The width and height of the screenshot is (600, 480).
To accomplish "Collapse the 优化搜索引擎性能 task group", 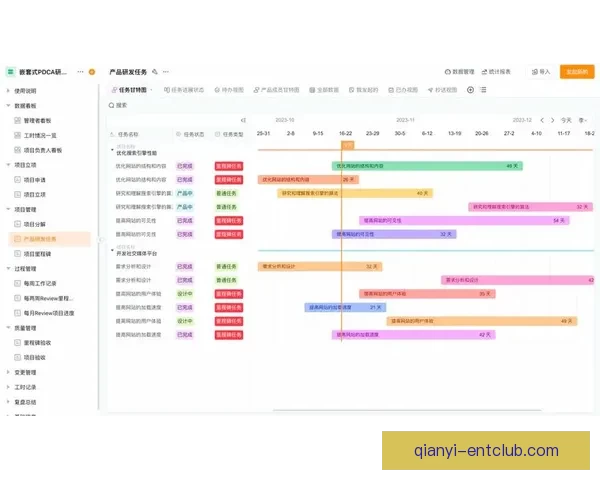I will pos(112,152).
